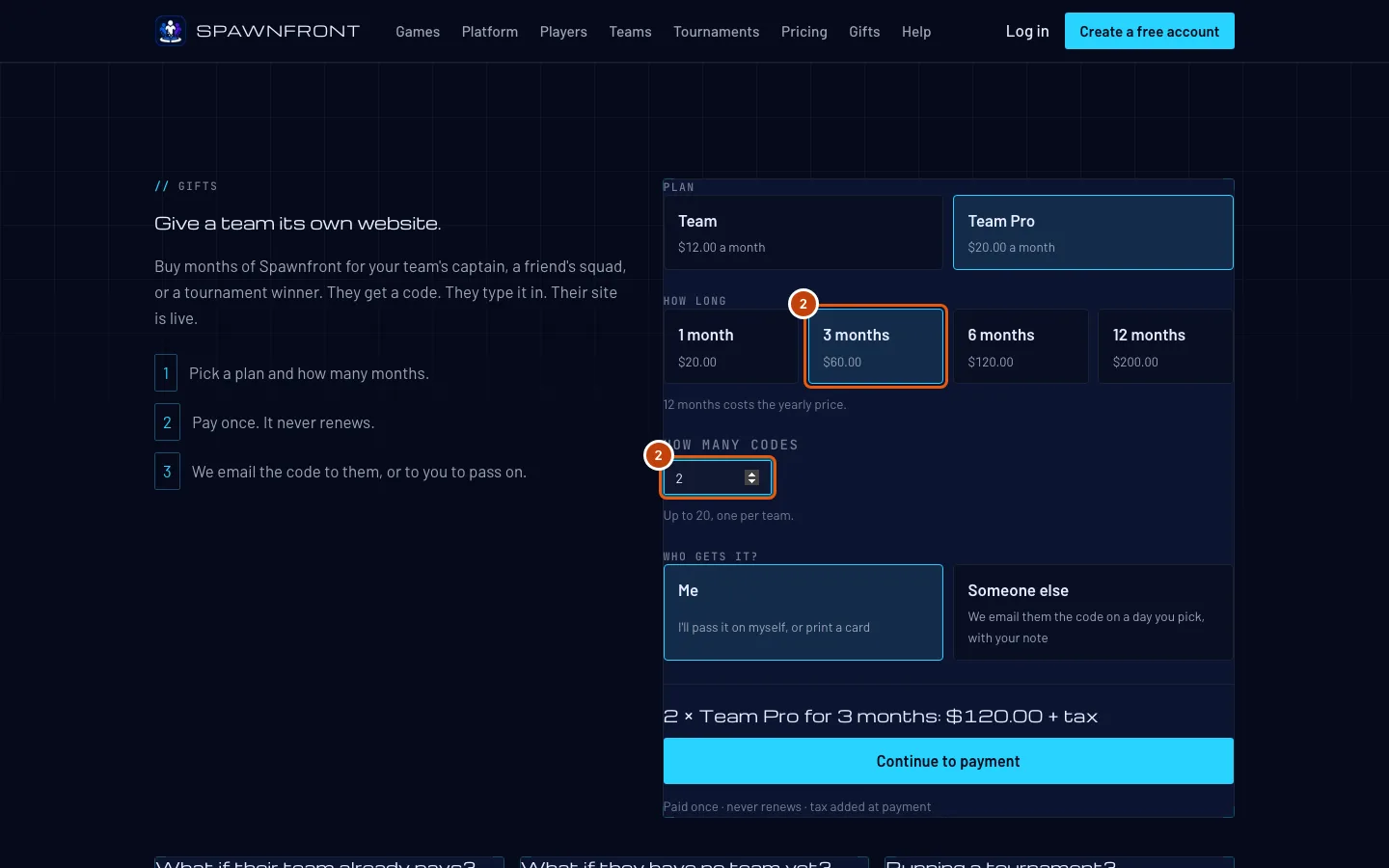Click the order summary showing $120.00 + tax
1389x868 pixels.
coord(881,717)
